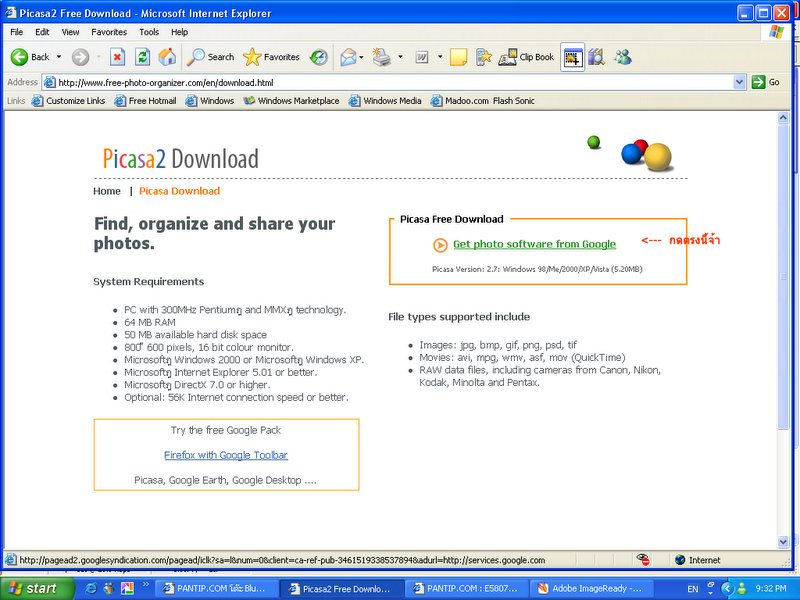The image size is (800, 600).
Task: Click the system clock showing 9:32 PM
Action: pyautogui.click(x=771, y=589)
